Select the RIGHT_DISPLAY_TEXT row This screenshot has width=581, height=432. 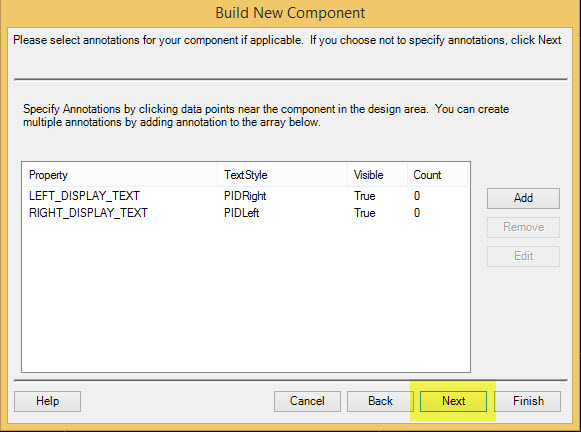(x=246, y=213)
